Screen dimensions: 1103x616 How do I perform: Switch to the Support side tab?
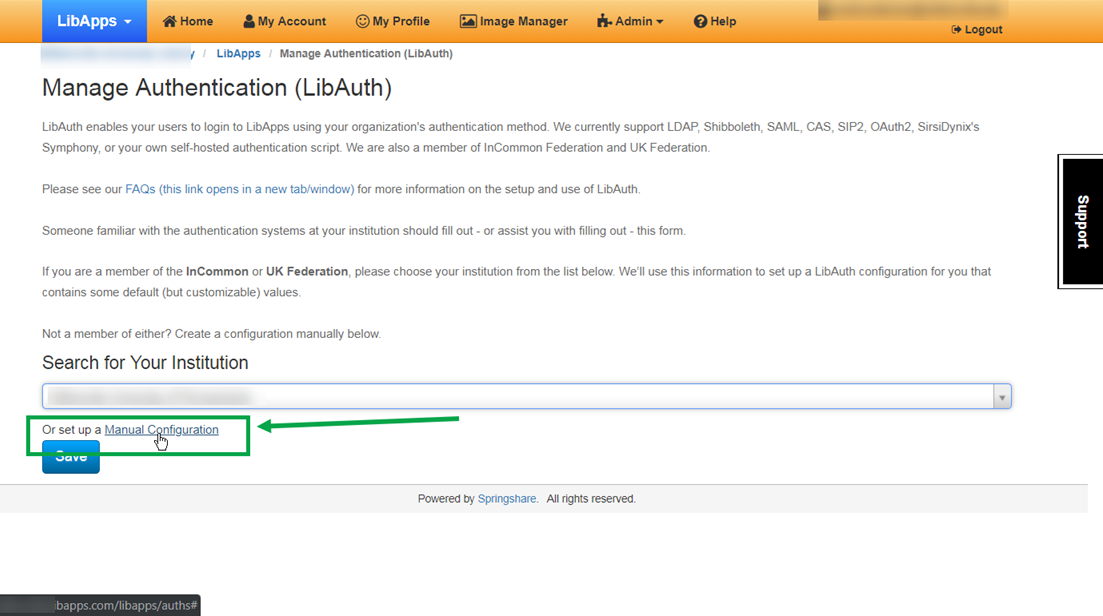point(1080,220)
